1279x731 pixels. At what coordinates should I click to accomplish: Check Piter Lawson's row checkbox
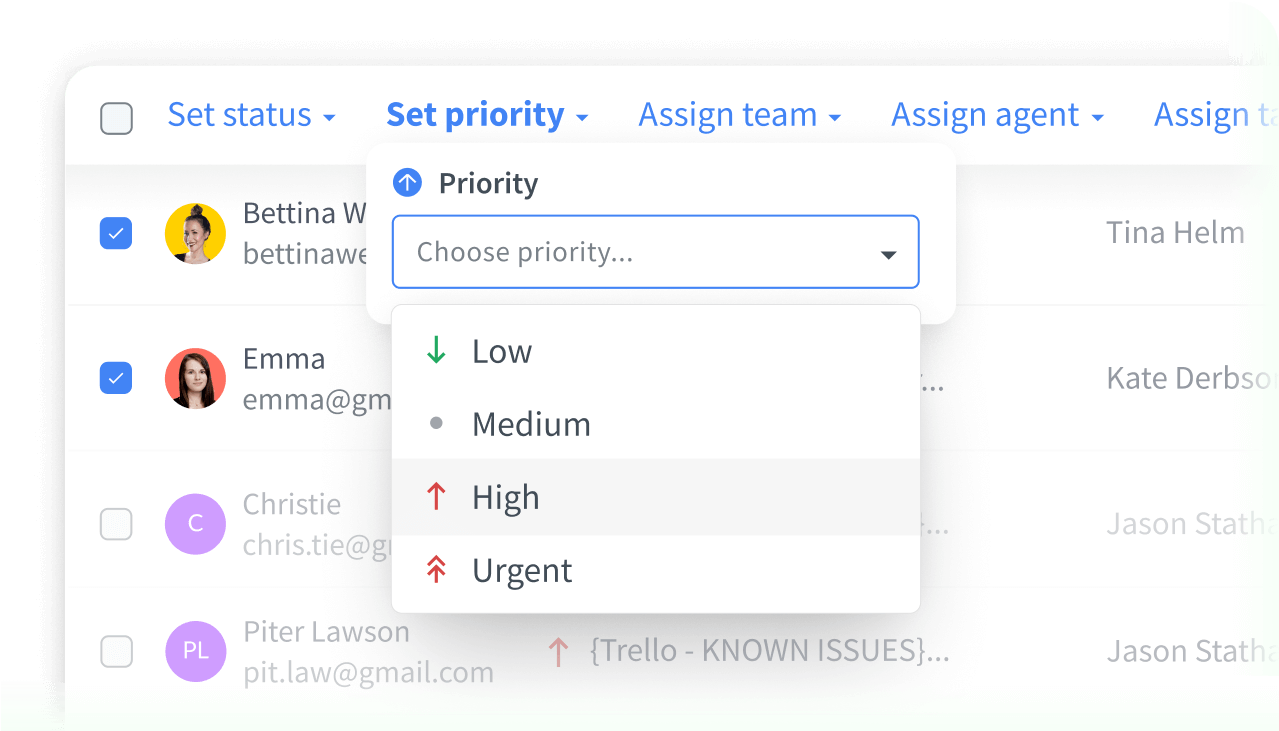tap(116, 651)
